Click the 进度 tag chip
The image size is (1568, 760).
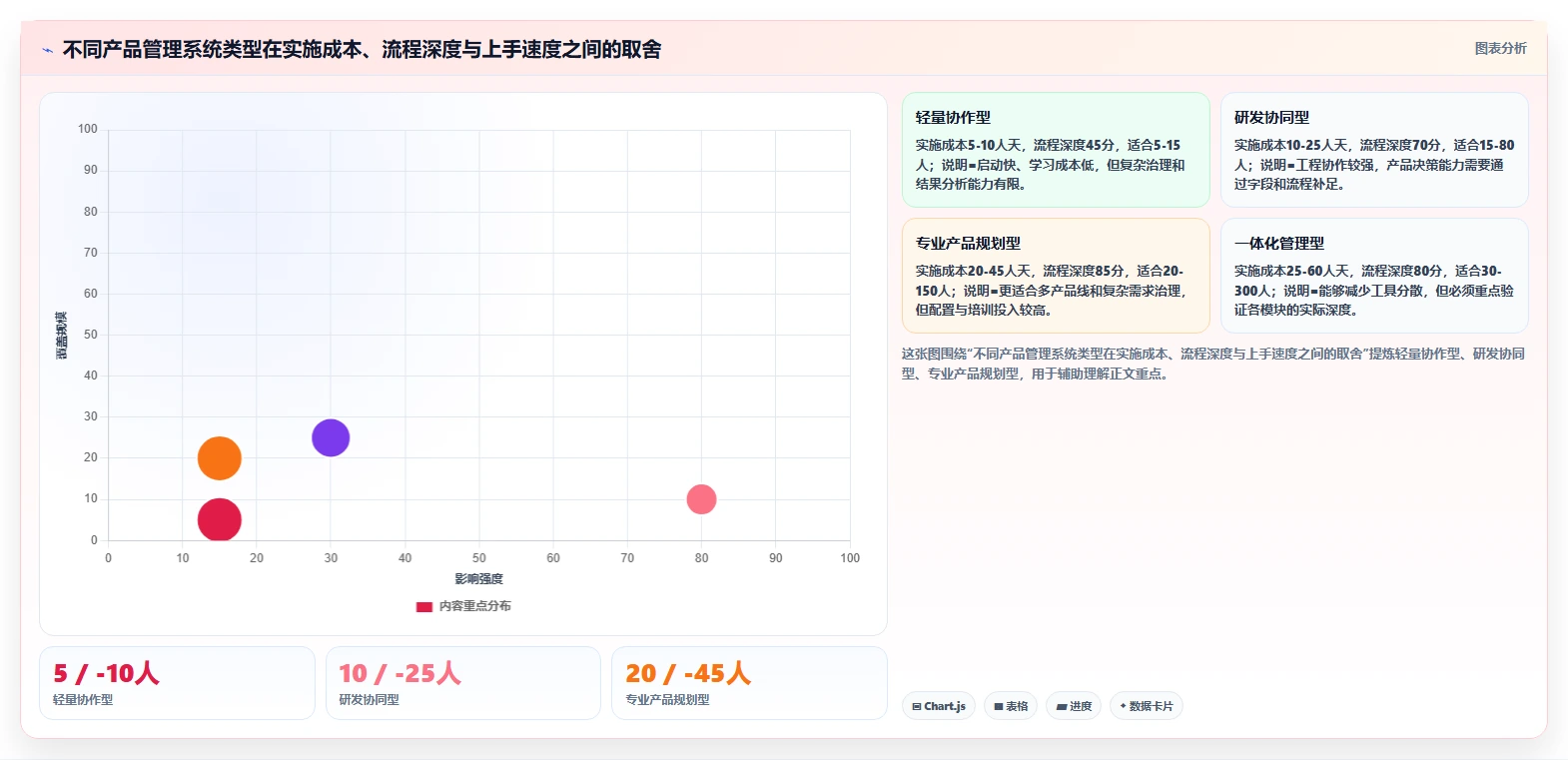click(x=1074, y=706)
